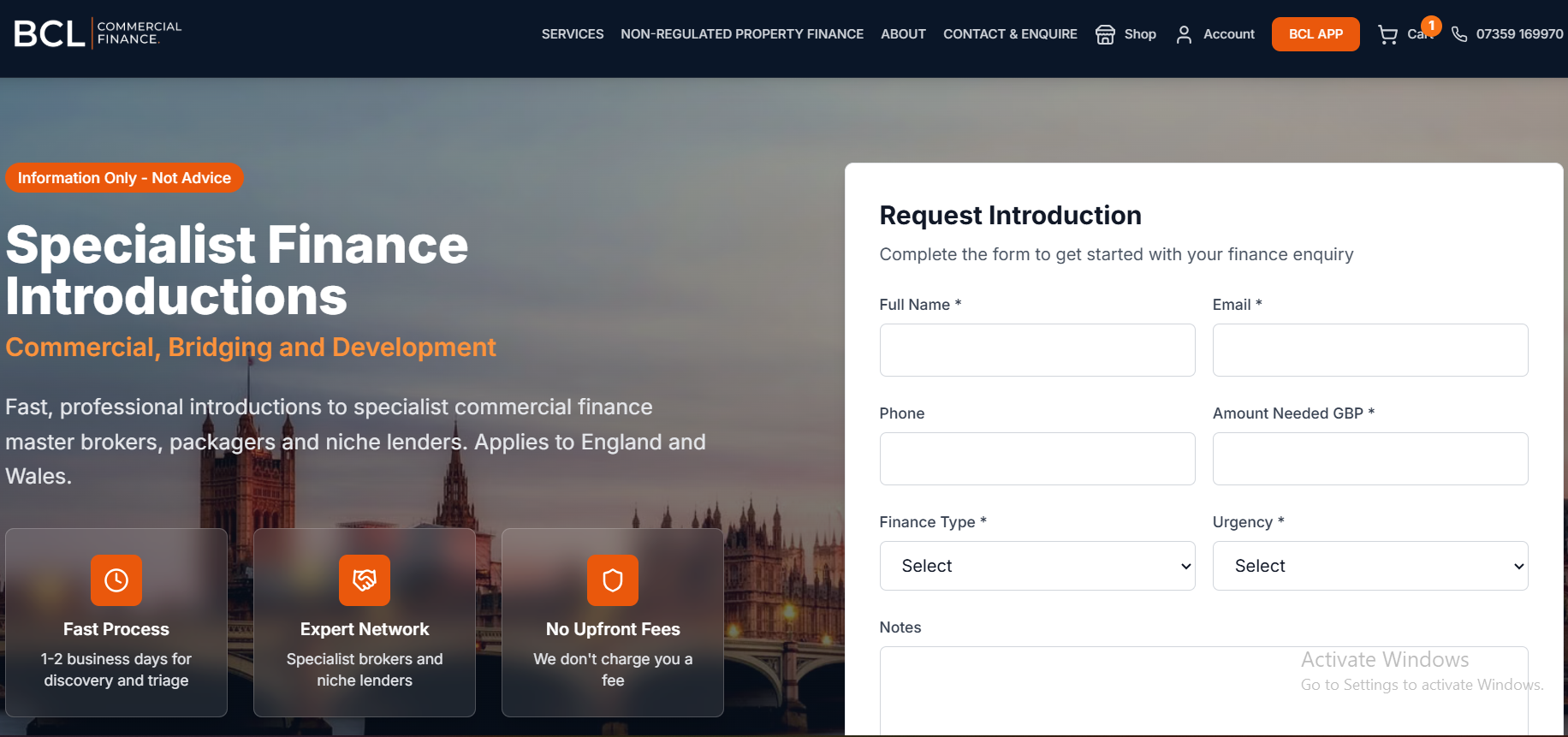Click the Commercial, Bridging and Development subtitle

[251, 347]
